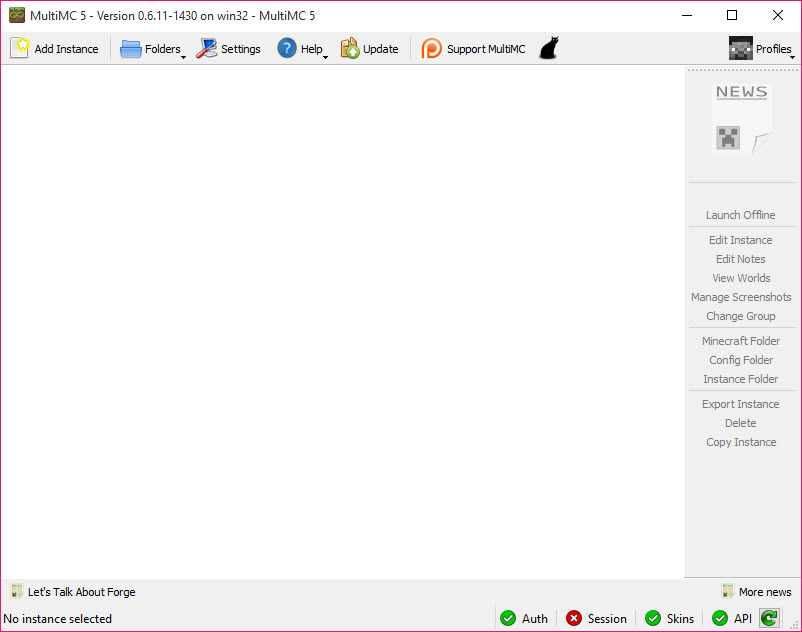This screenshot has height=632, width=802.
Task: Click Delete in the instance sidebar
Action: click(741, 423)
